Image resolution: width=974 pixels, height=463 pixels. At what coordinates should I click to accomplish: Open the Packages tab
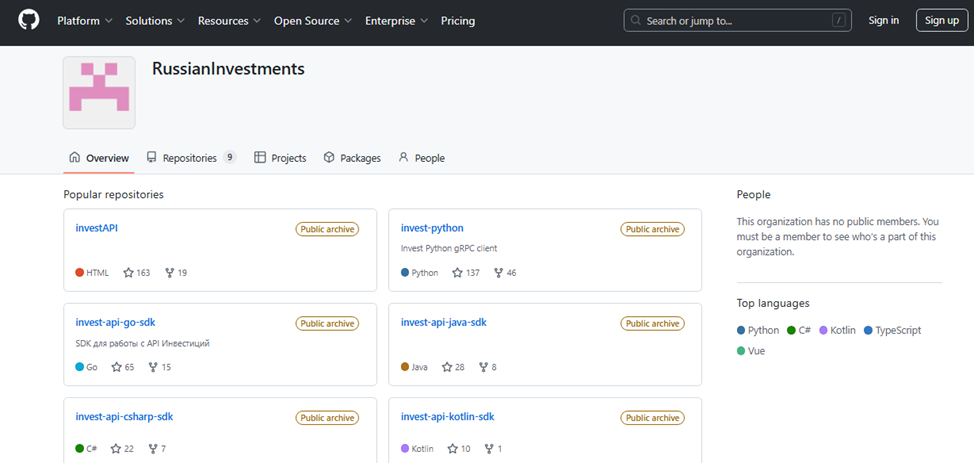click(x=352, y=158)
